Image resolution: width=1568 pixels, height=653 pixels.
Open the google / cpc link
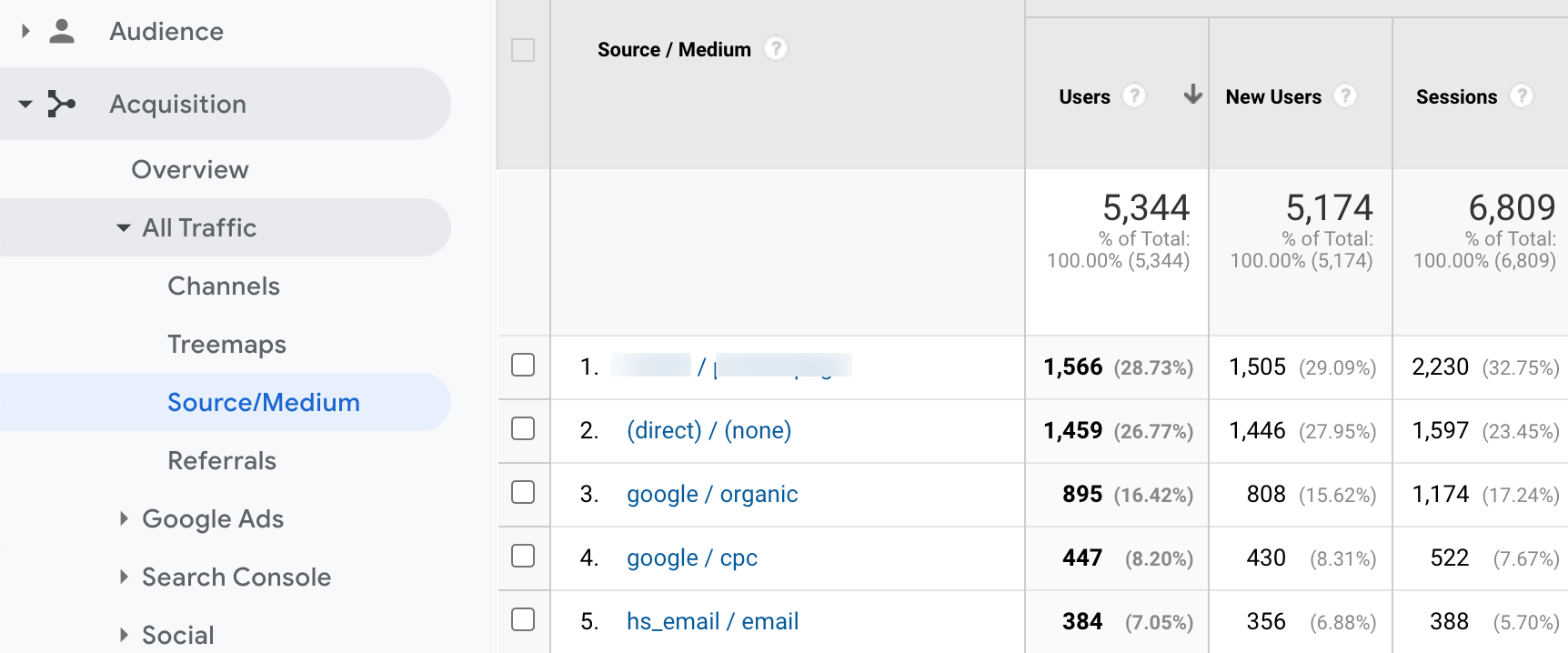pos(691,558)
